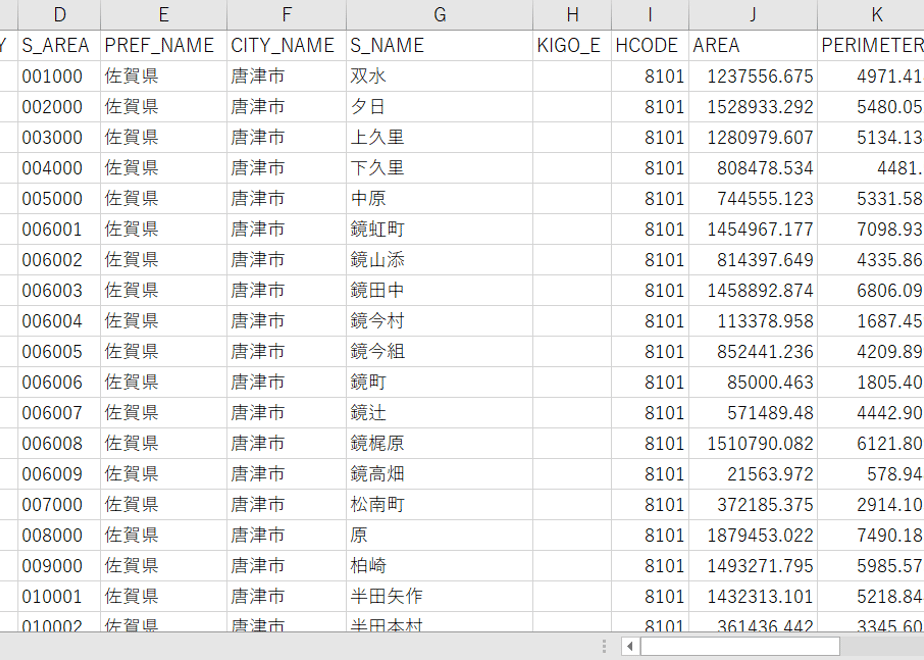Click the S_NAME cell 上久里
This screenshot has width=924, height=660.
[440, 137]
